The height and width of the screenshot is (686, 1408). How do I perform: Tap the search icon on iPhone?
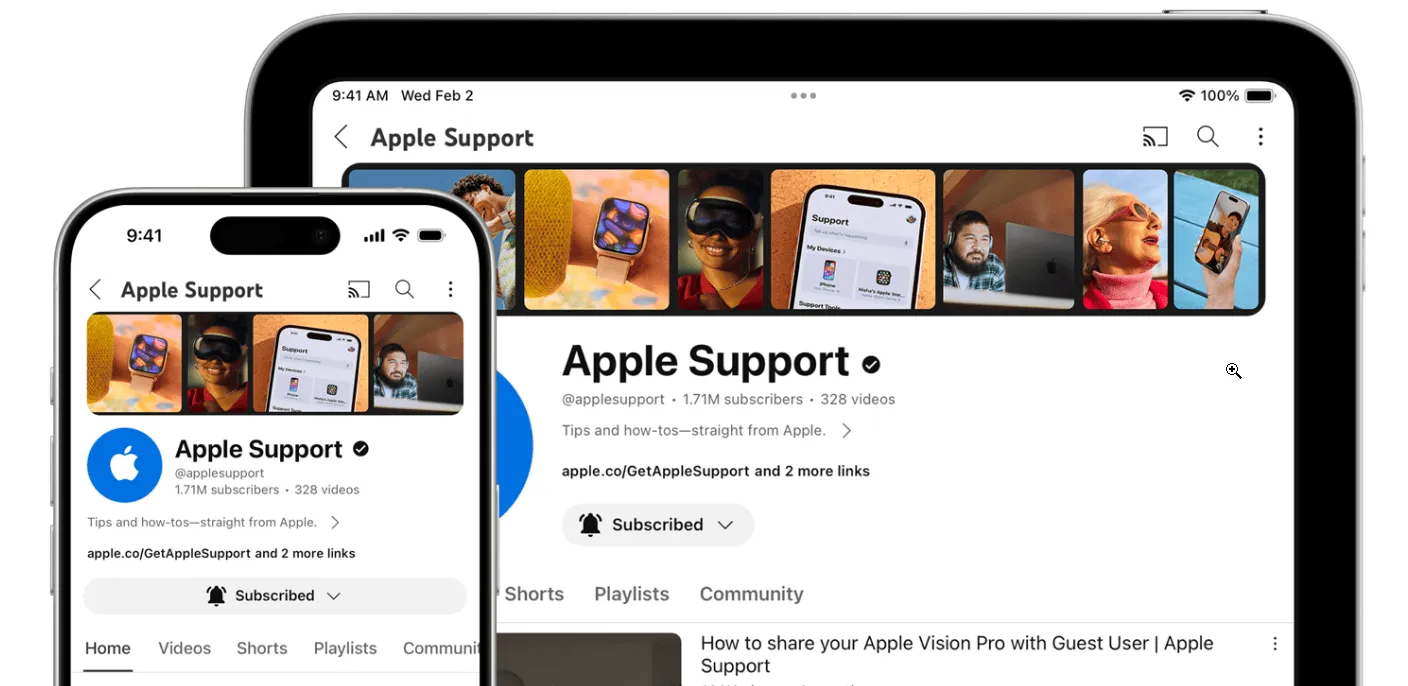coord(404,290)
